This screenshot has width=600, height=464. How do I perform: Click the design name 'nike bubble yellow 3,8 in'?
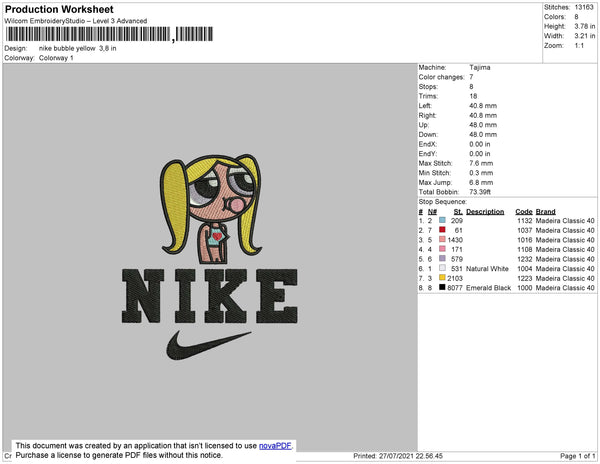coord(77,48)
